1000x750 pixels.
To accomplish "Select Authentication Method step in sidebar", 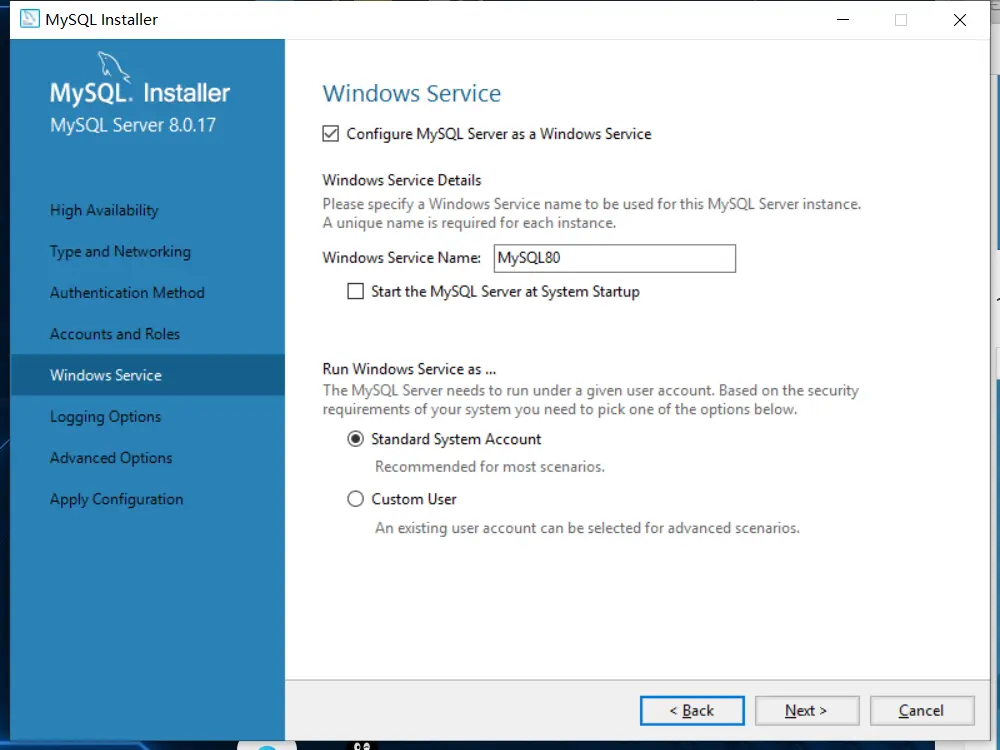I will pyautogui.click(x=127, y=293).
